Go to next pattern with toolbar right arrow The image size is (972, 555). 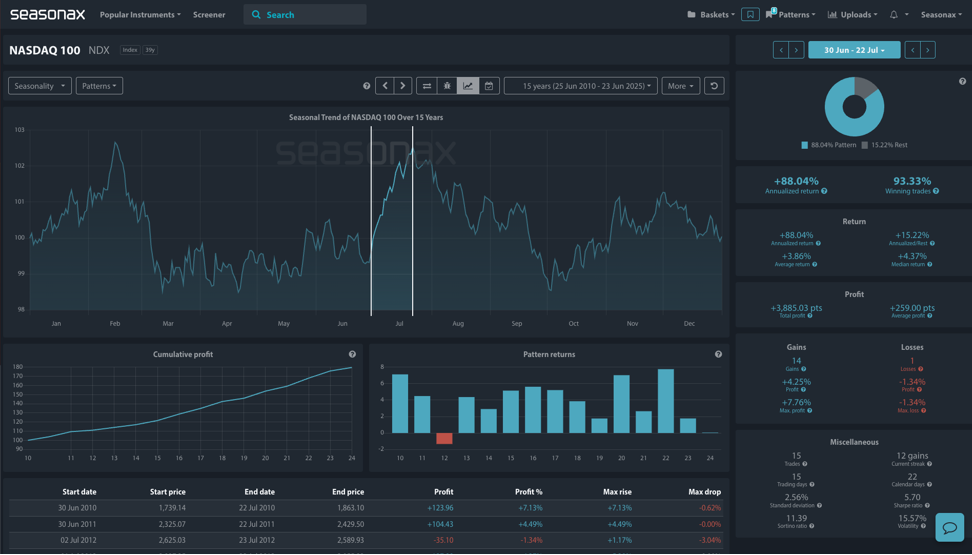tap(403, 86)
